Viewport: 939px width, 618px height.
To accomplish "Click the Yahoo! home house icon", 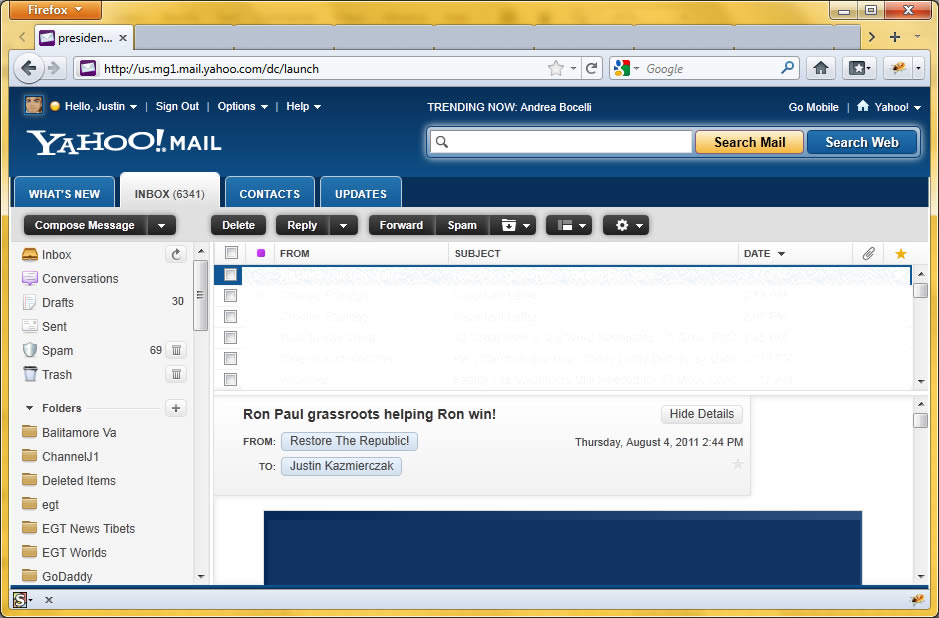I will tap(862, 106).
